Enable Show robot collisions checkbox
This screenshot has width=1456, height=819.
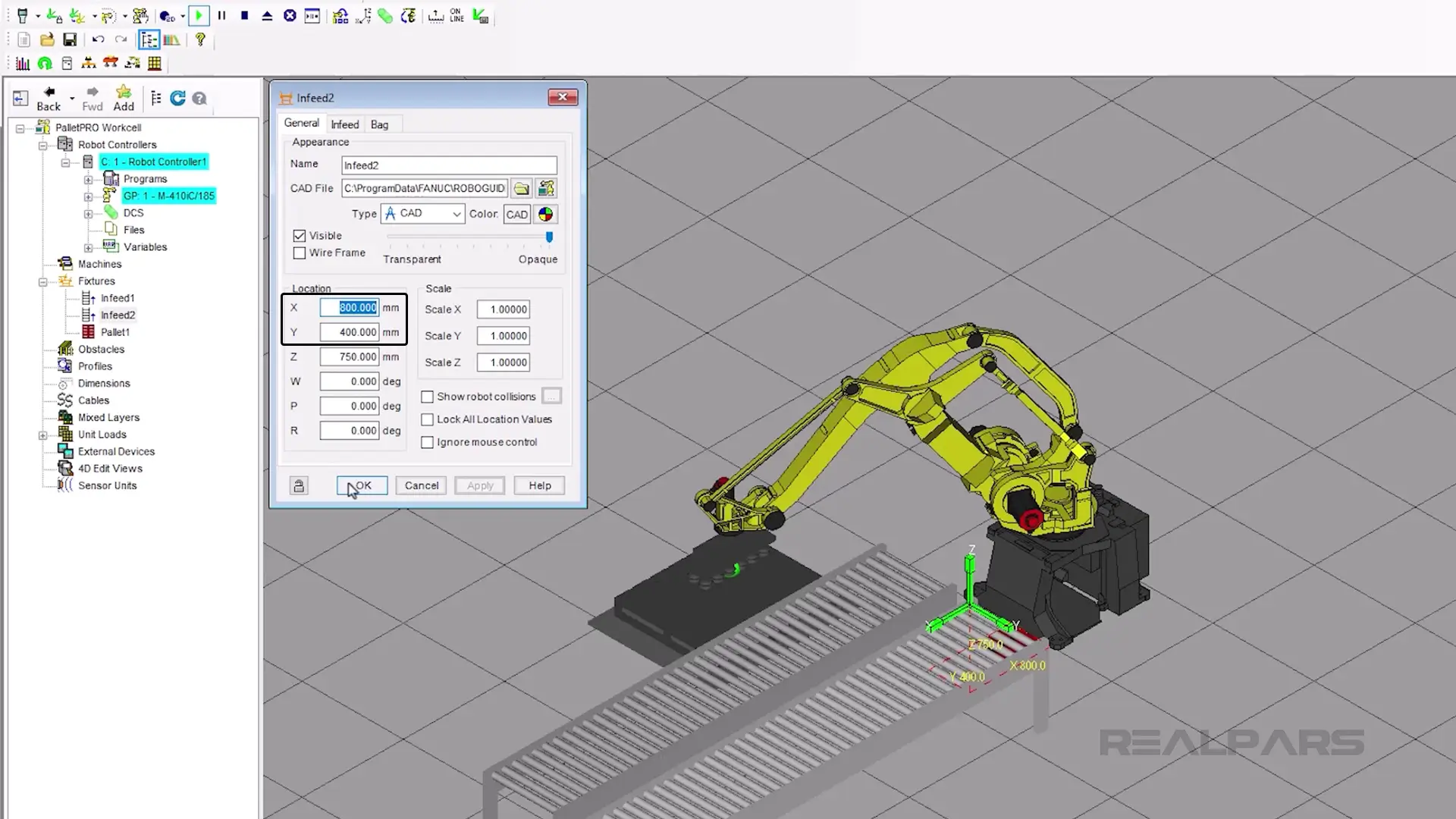(x=428, y=397)
